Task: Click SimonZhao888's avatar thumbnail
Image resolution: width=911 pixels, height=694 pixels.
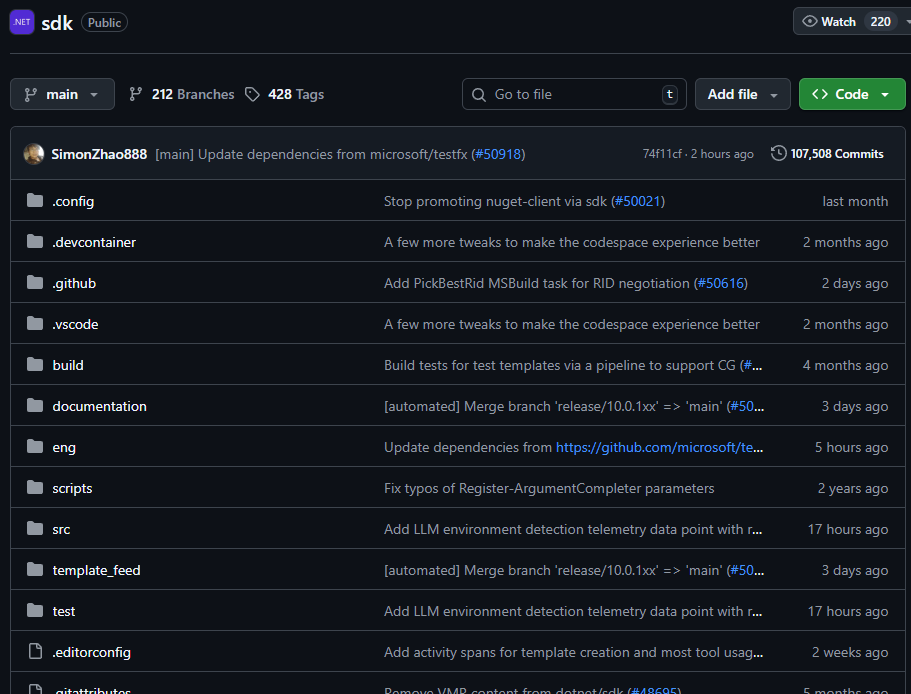Action: click(x=33, y=153)
